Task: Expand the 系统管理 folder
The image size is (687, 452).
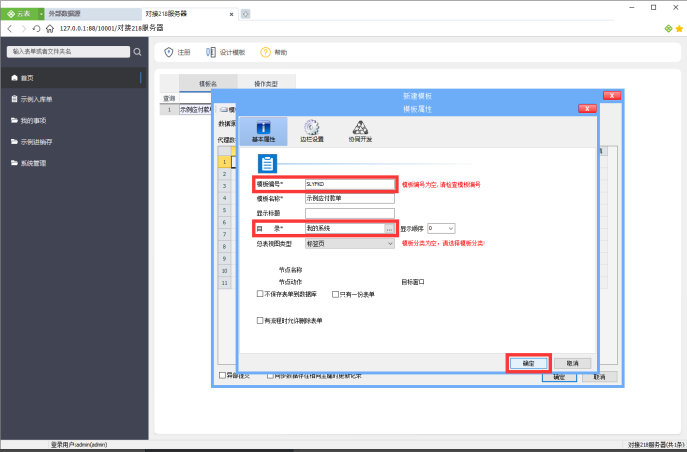Action: 73,163
